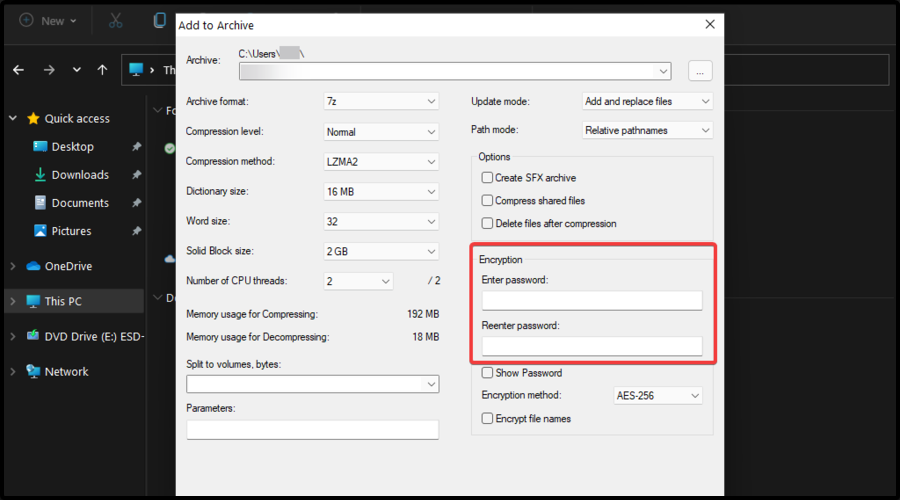This screenshot has height=500, width=900.
Task: Click the browse button next to Archive path
Action: 700,71
